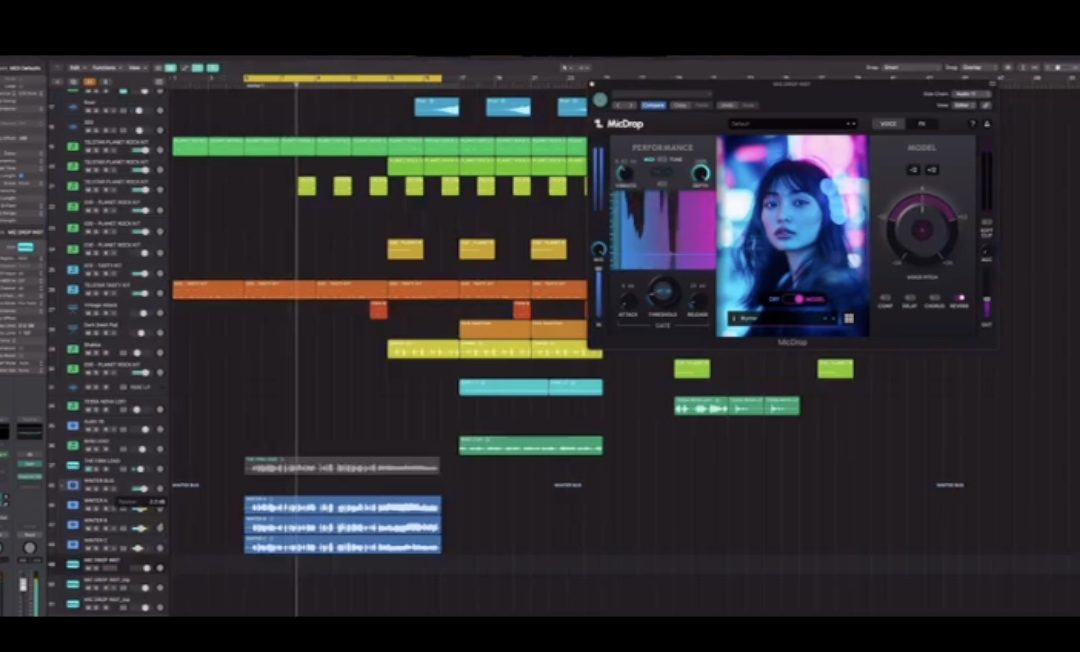Click the large Voice Pitch dial
This screenshot has width=1080, height=652.
[x=921, y=230]
